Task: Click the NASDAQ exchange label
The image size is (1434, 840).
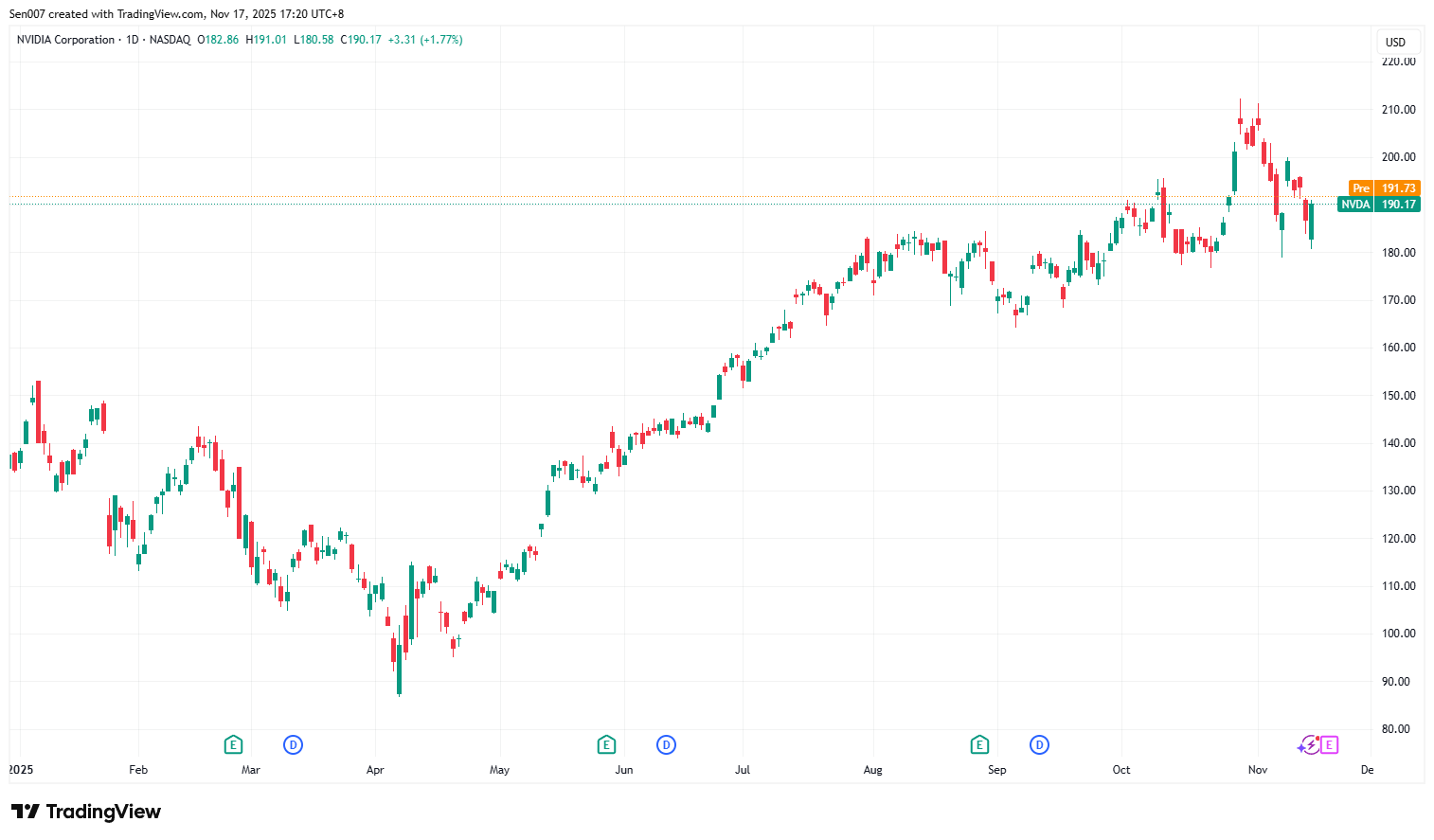Action: point(169,40)
